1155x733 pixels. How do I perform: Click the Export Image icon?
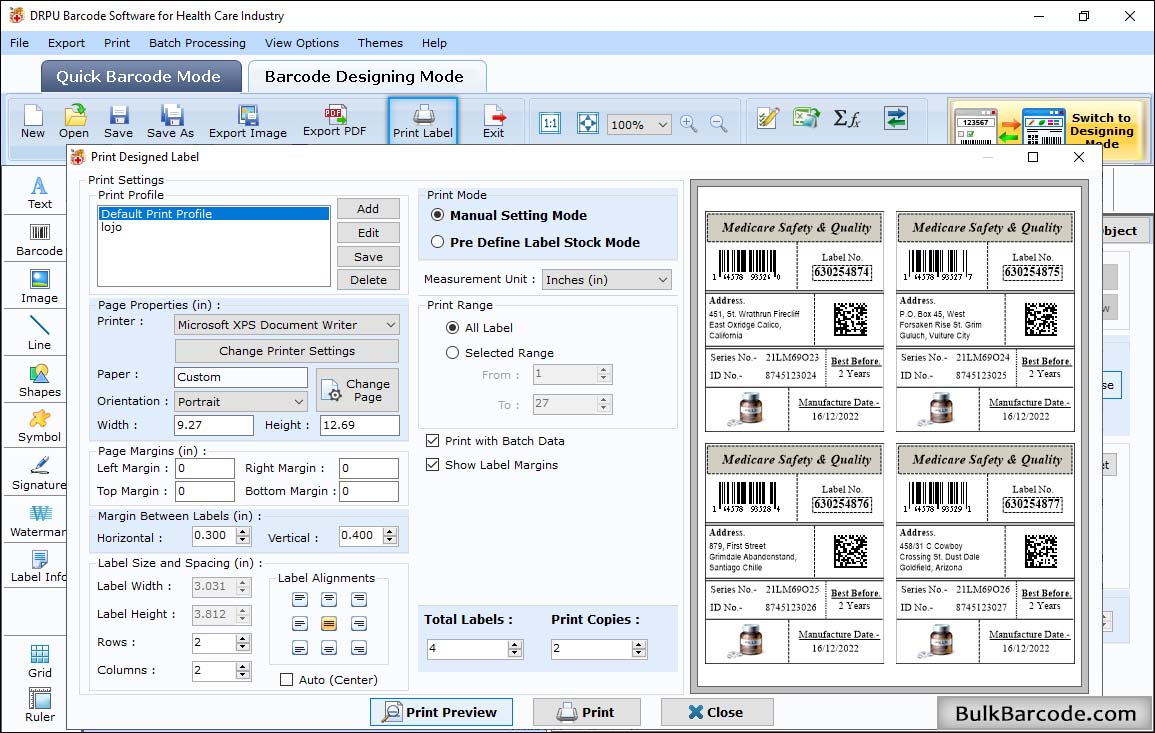(x=248, y=122)
